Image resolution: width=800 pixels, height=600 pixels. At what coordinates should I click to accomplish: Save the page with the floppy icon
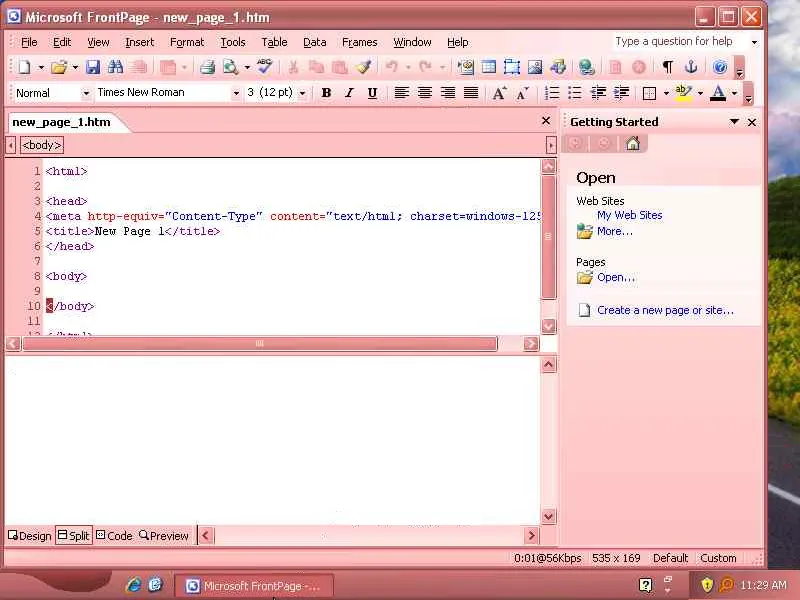tap(92, 67)
